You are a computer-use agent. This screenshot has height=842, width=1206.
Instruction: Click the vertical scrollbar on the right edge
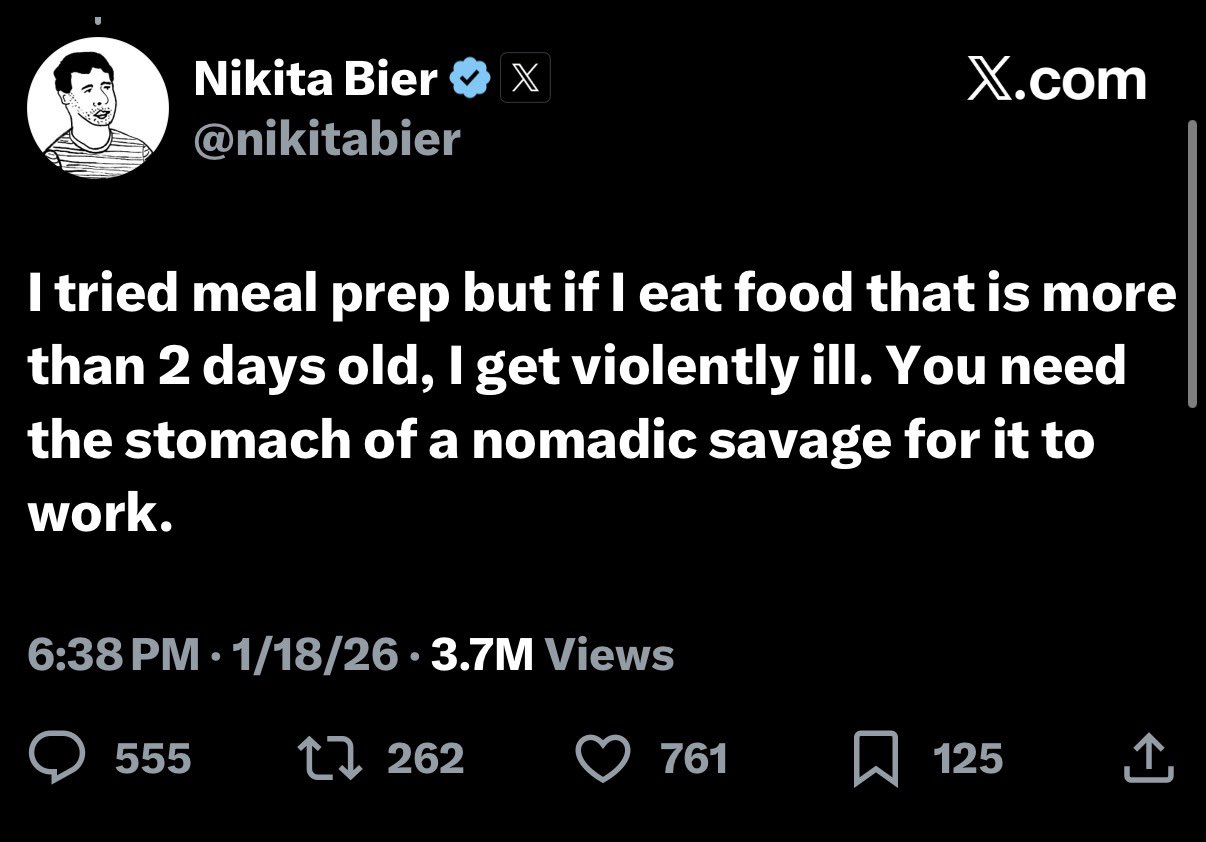point(1191,264)
